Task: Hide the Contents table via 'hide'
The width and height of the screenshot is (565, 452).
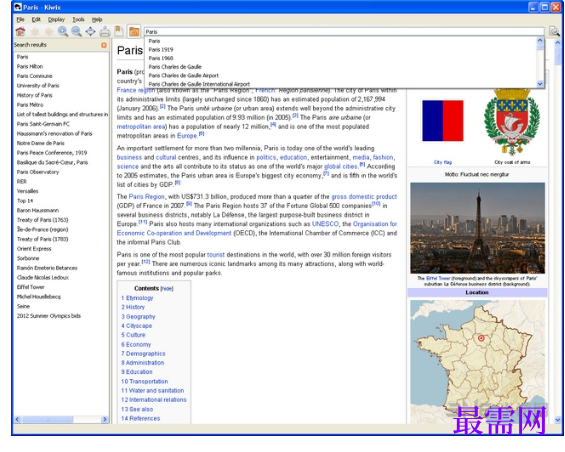Action: 167,289
